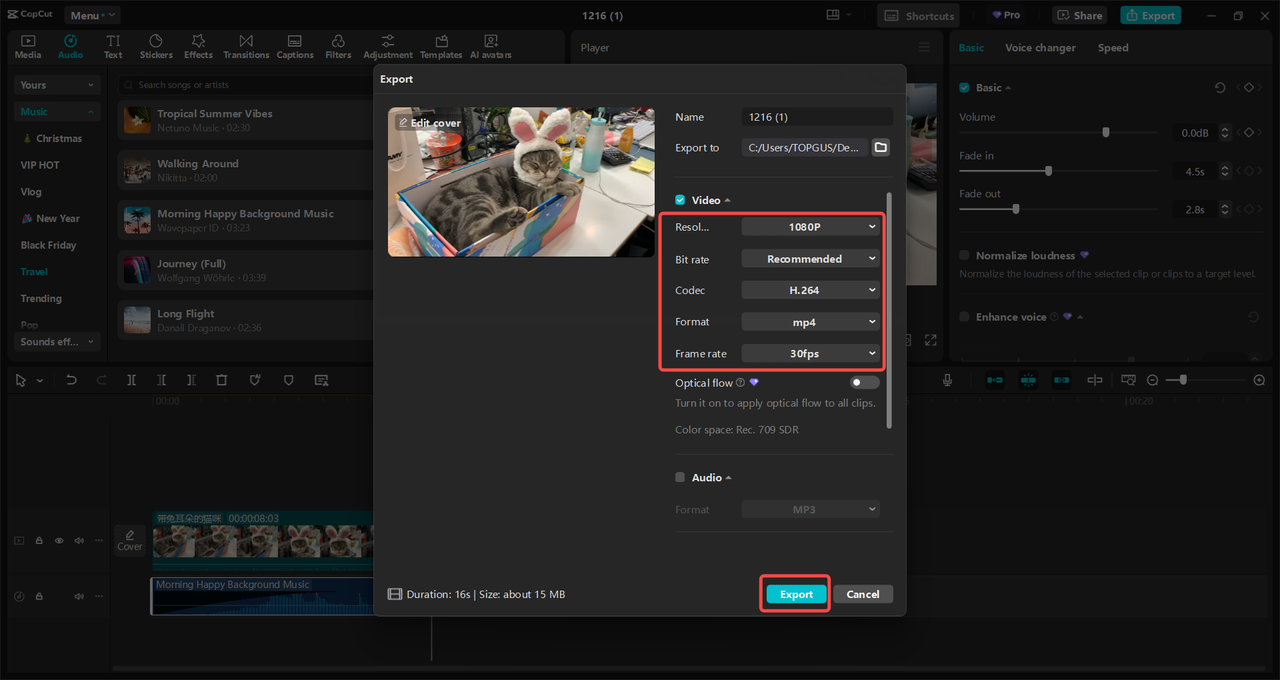Click the export Name input field
This screenshot has height=680, width=1280.
click(x=817, y=117)
